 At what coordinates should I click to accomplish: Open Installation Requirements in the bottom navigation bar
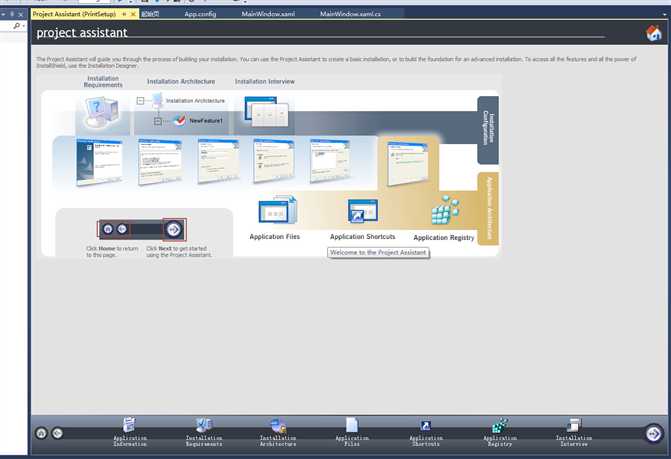pos(204,432)
